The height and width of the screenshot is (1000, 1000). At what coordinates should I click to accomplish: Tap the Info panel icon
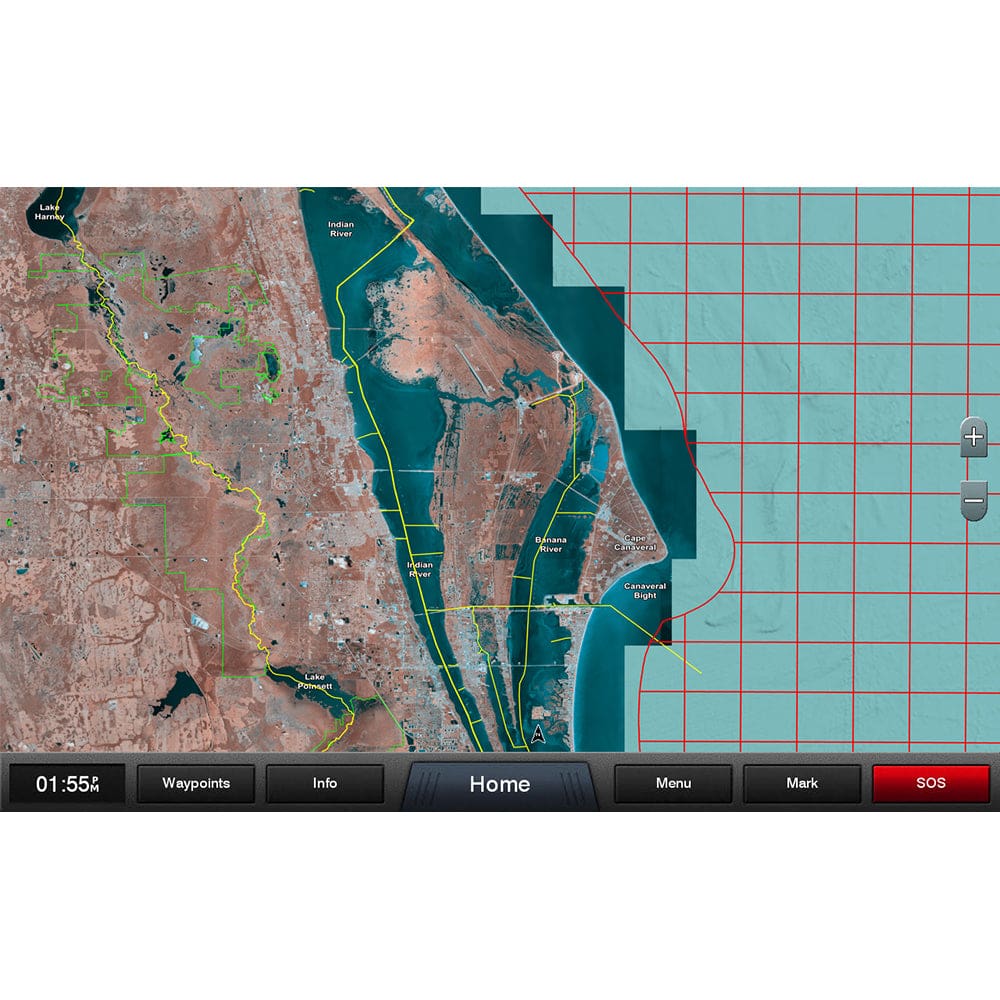(325, 784)
